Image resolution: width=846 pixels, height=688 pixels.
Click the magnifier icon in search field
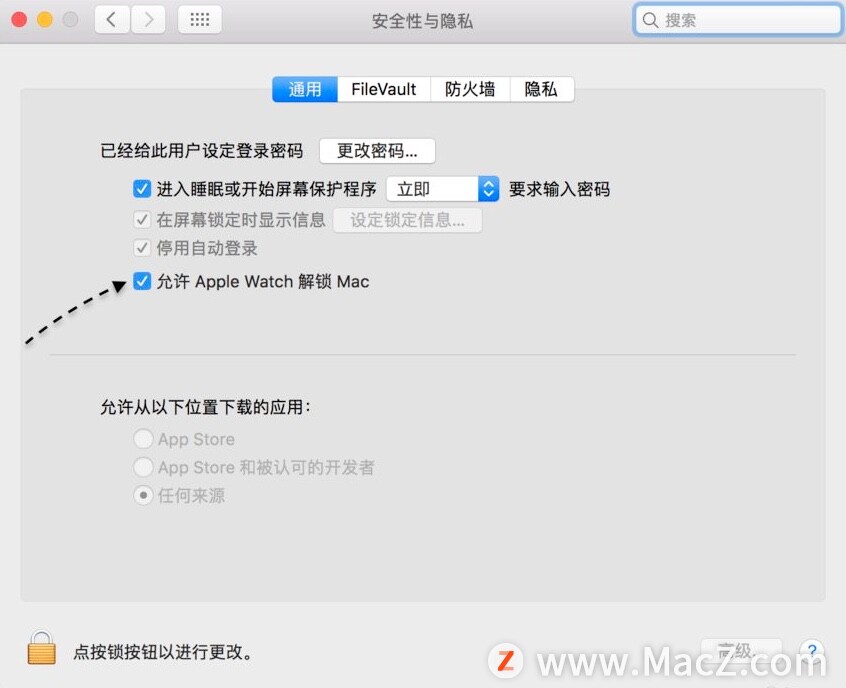[x=650, y=21]
